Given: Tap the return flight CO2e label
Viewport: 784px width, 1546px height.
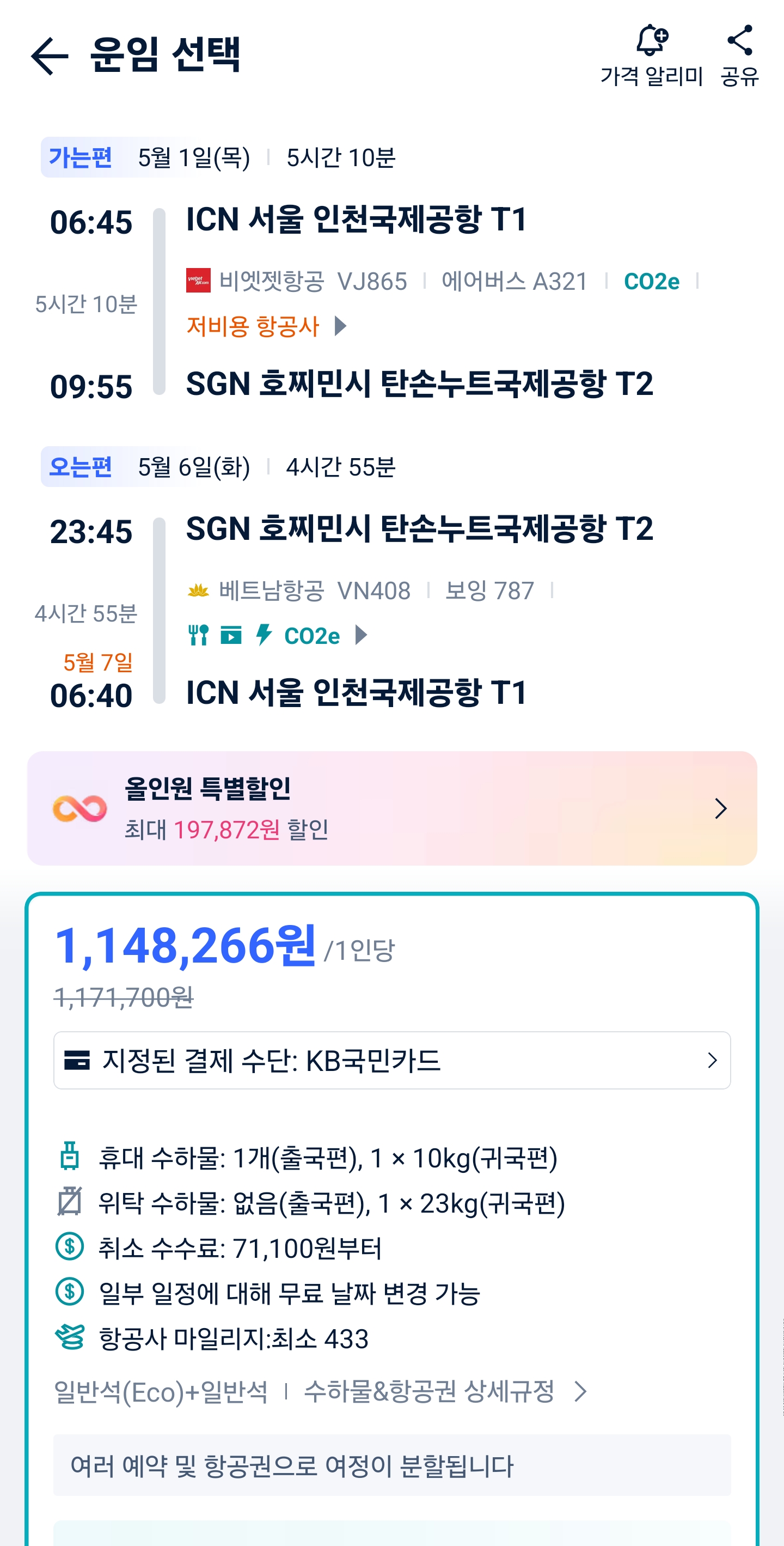Looking at the screenshot, I should pyautogui.click(x=312, y=636).
